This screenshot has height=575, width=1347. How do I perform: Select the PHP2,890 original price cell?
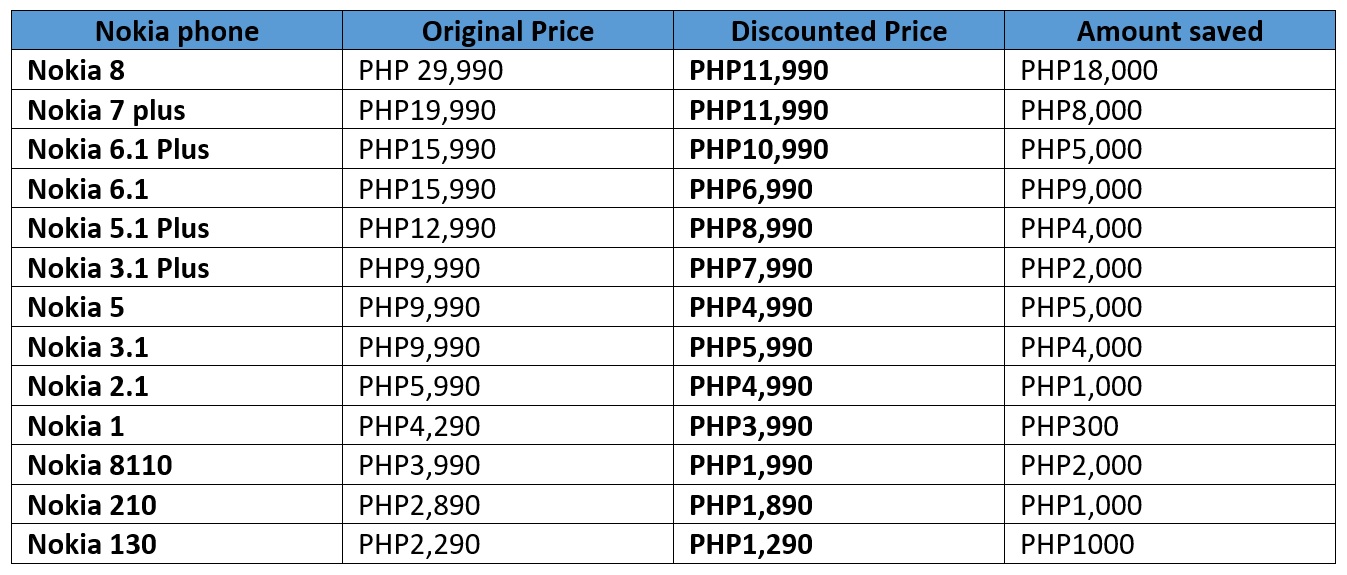point(508,505)
